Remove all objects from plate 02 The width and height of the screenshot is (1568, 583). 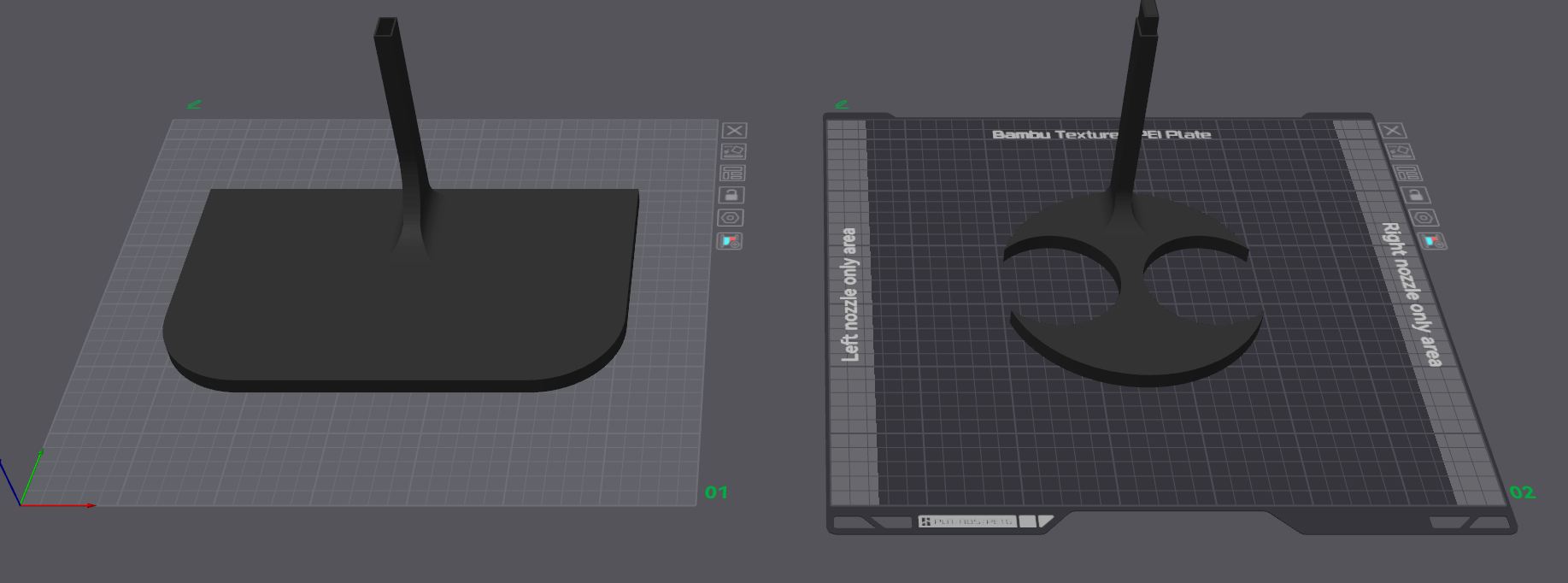(1393, 131)
